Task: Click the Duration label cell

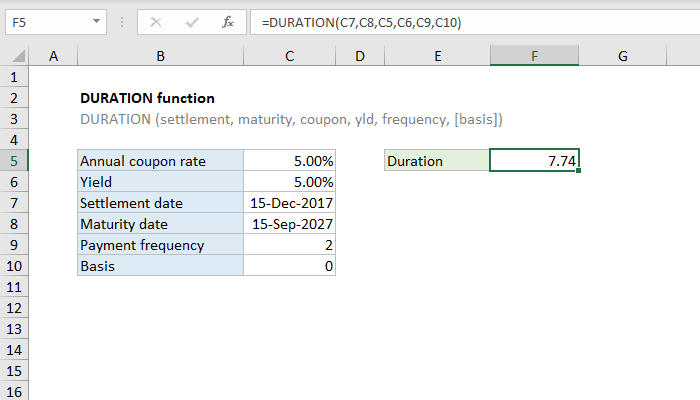Action: tap(437, 161)
